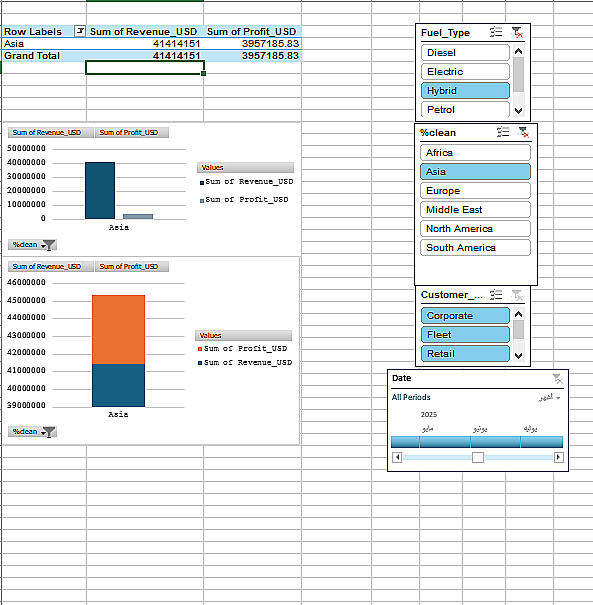Select Electric in Fuel_Type slicer

tap(465, 71)
